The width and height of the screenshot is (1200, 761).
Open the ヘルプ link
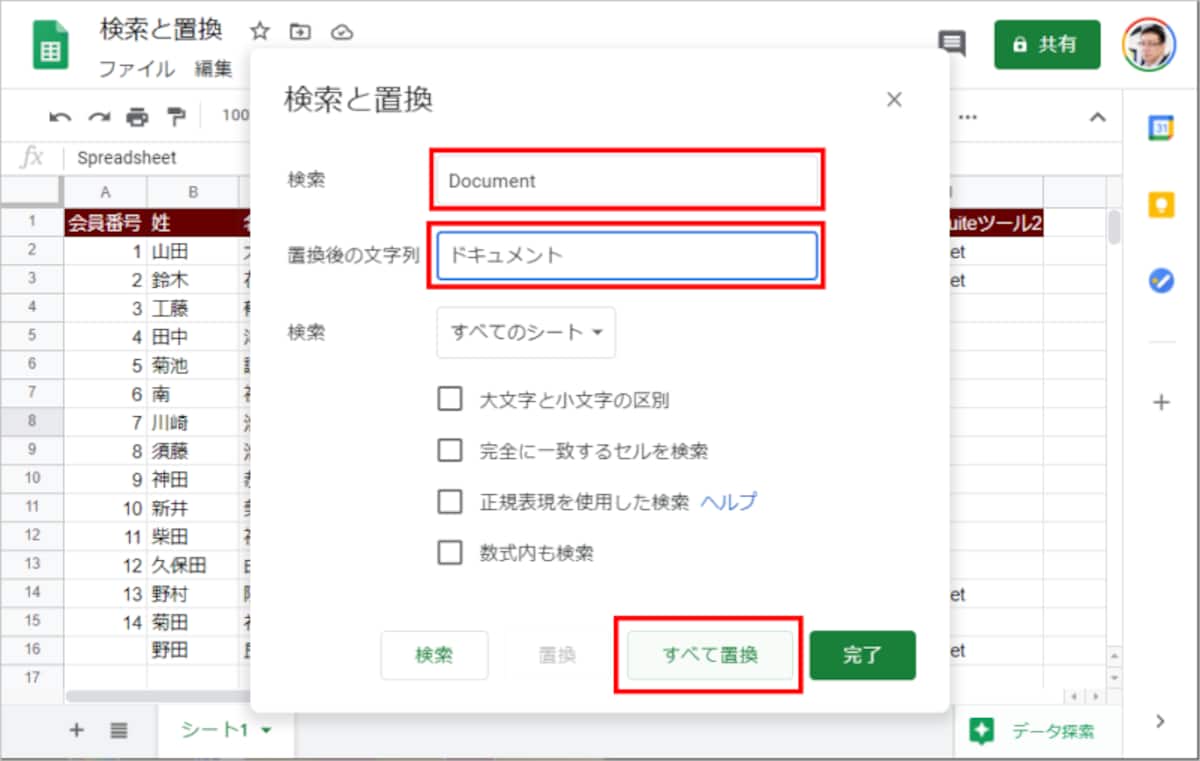[x=729, y=502]
